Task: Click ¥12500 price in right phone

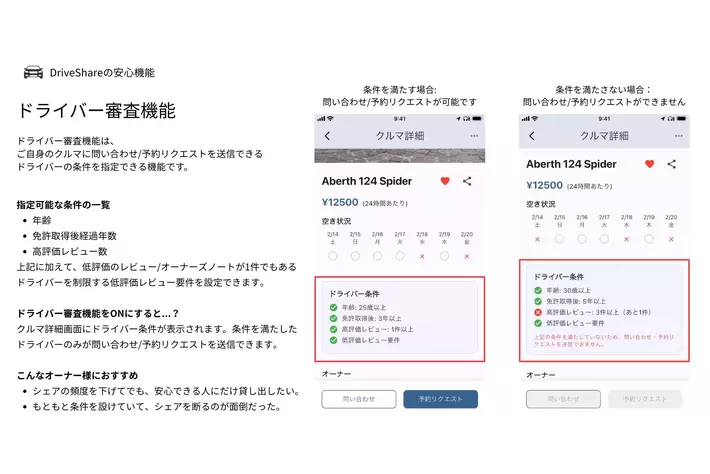Action: tap(545, 186)
